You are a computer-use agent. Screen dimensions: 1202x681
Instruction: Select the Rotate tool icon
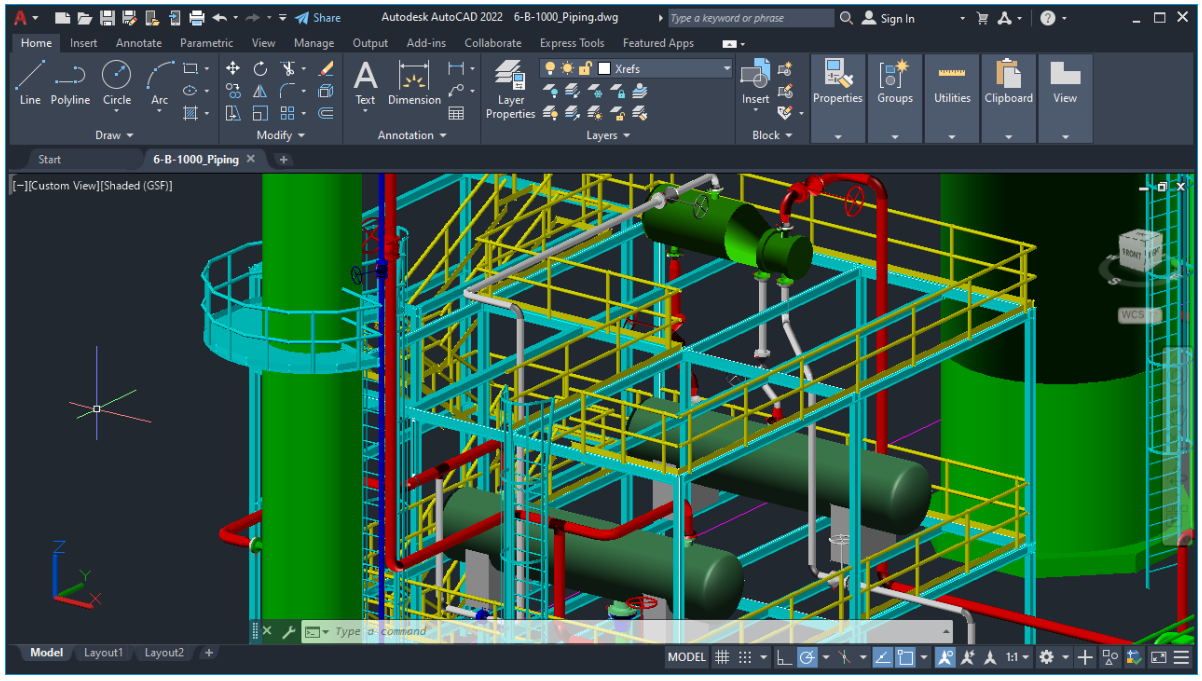click(x=260, y=69)
